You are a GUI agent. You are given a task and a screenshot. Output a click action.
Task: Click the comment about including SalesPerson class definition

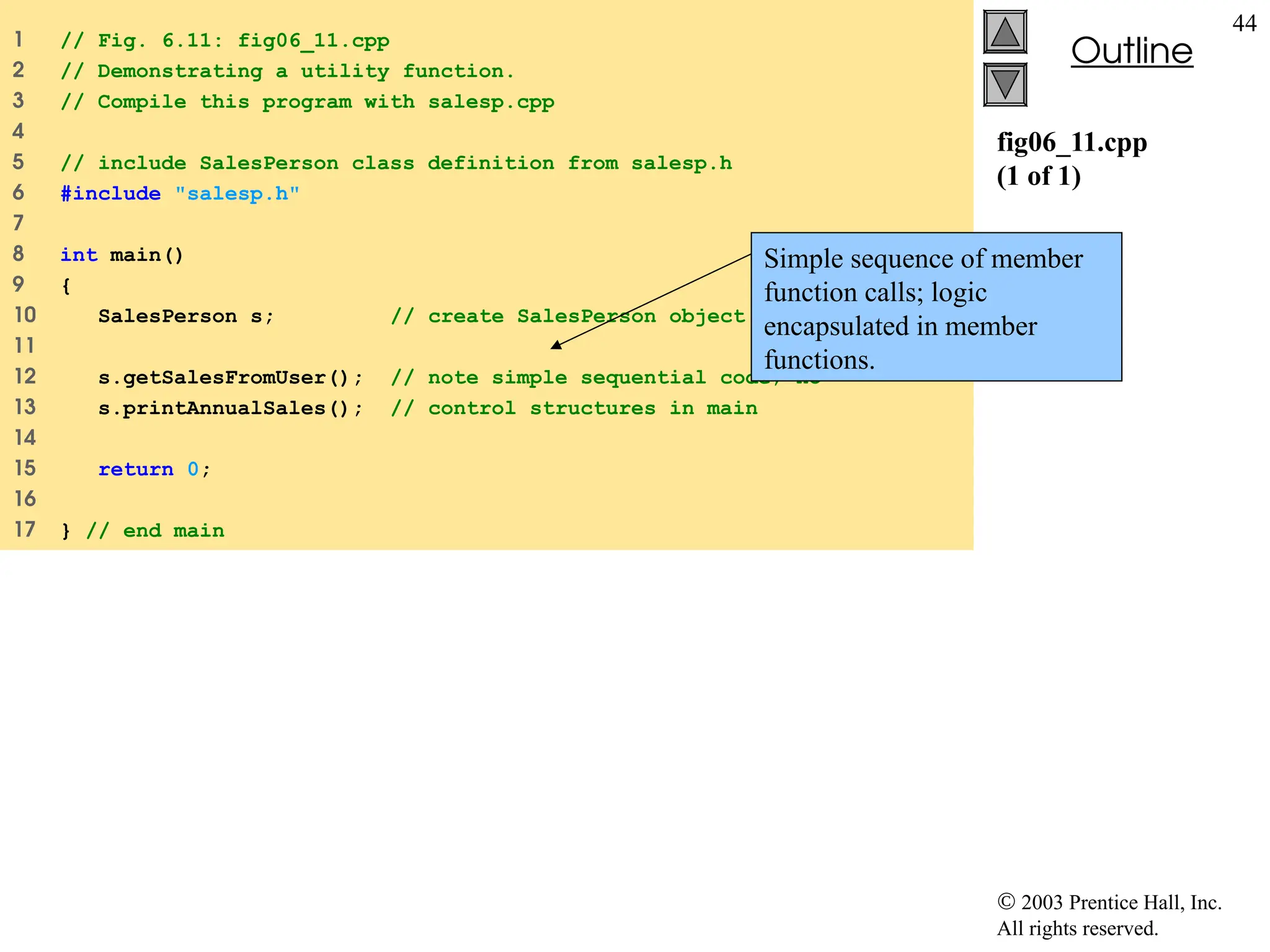pyautogui.click(x=396, y=163)
